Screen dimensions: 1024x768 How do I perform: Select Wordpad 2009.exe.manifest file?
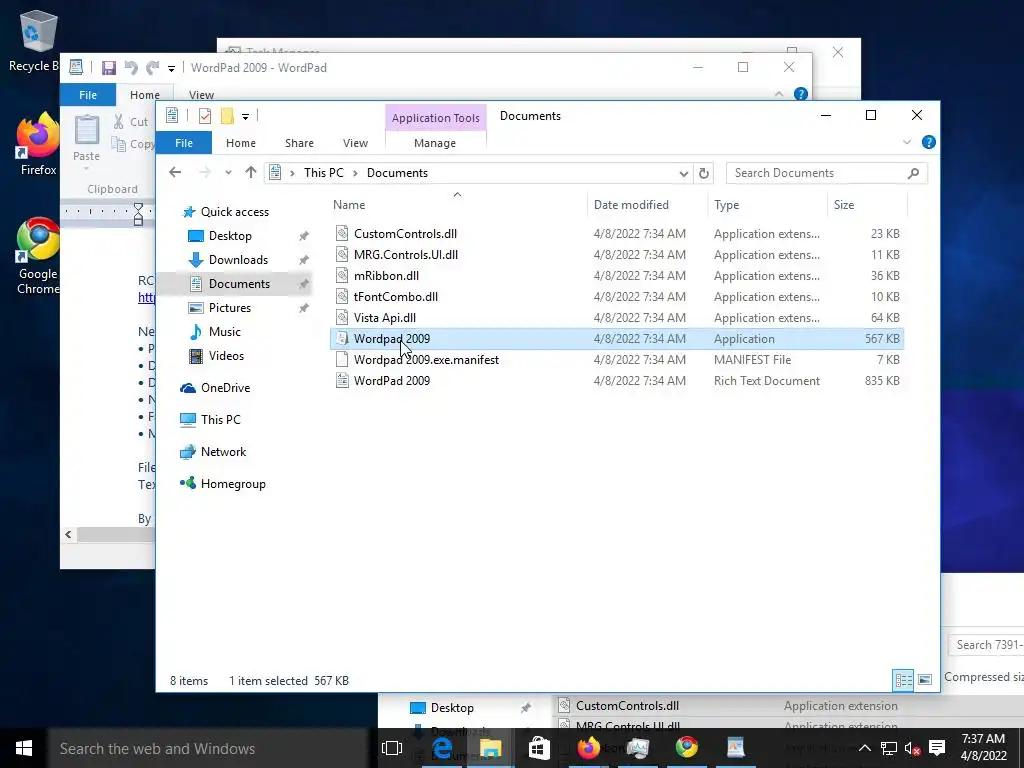click(426, 360)
